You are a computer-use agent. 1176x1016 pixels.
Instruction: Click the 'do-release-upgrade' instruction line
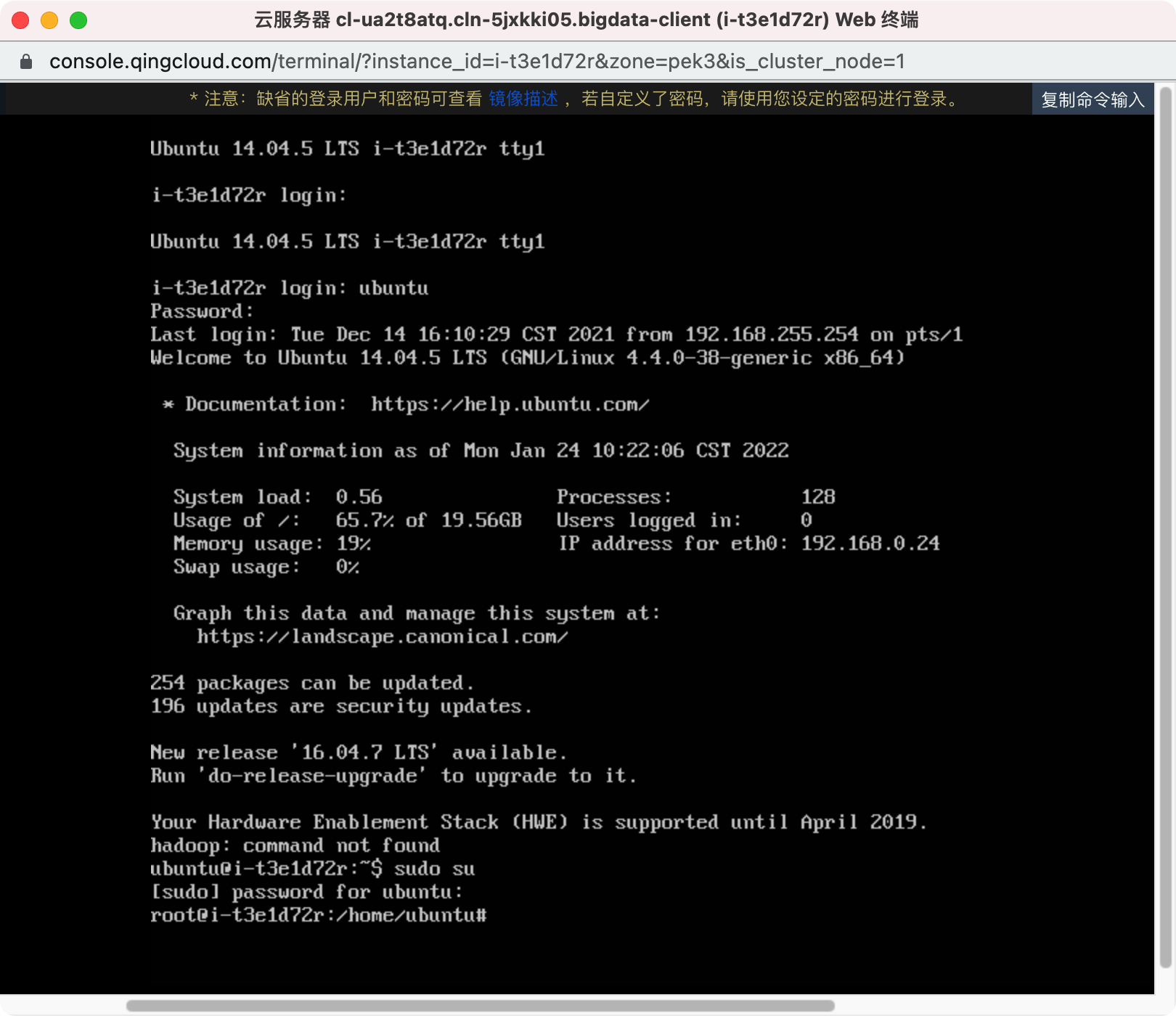(393, 776)
